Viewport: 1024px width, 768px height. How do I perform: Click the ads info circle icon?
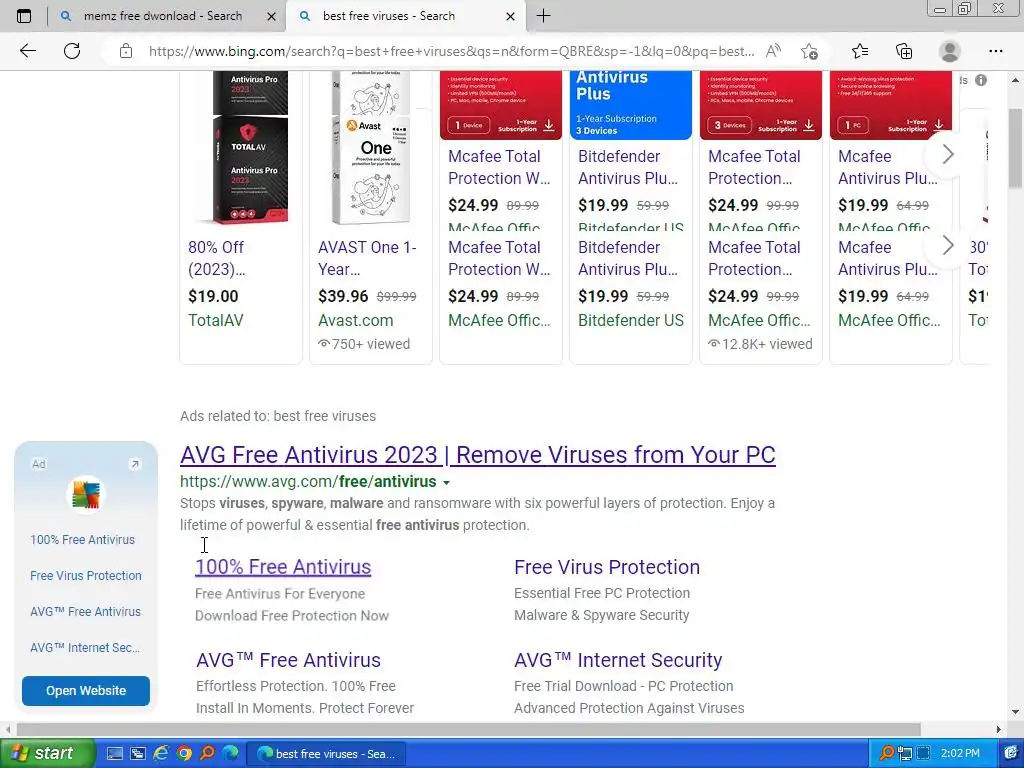[981, 80]
